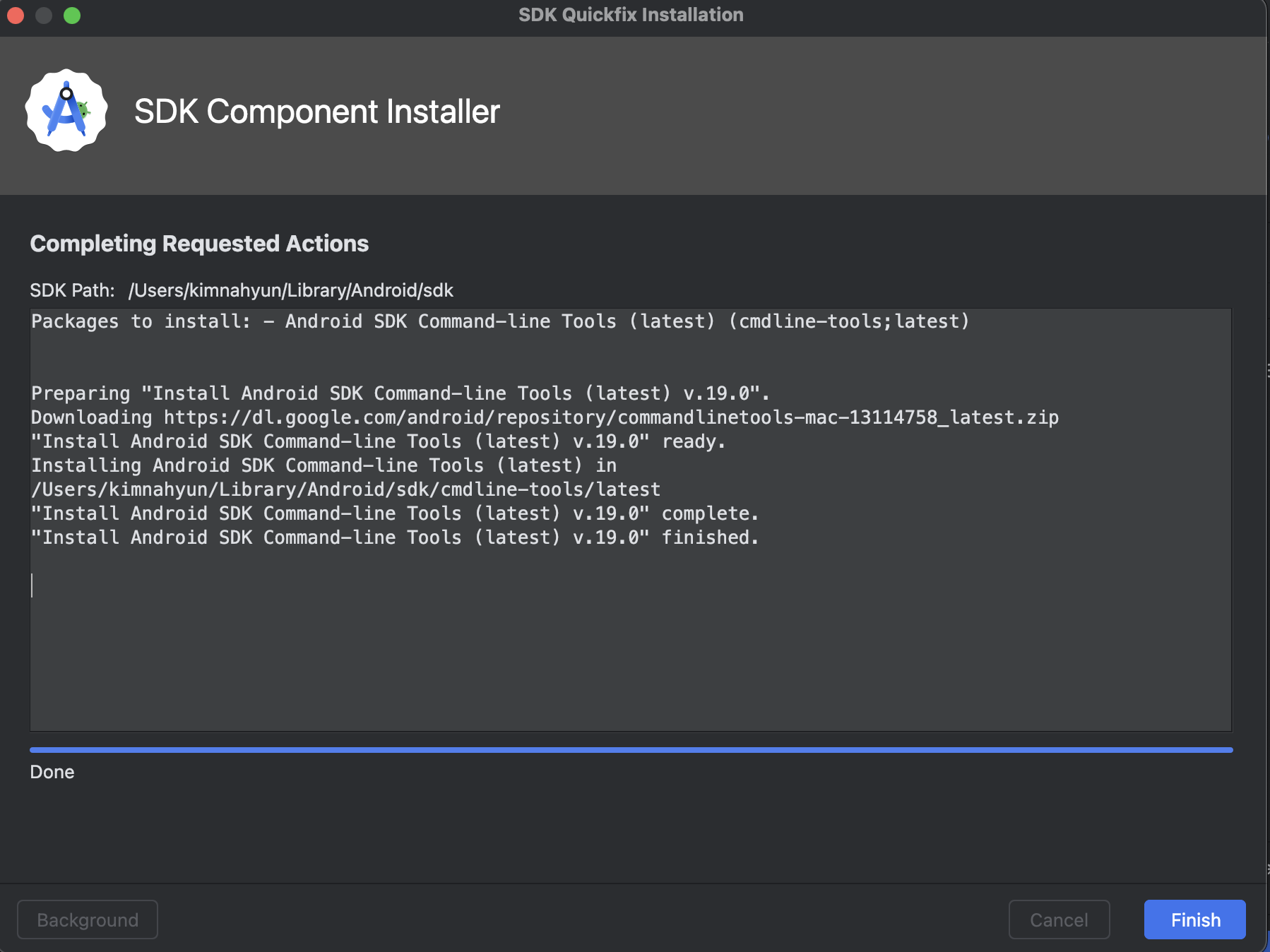This screenshot has height=952, width=1270.
Task: Click the log line ending in 'complete.'
Action: [x=395, y=513]
